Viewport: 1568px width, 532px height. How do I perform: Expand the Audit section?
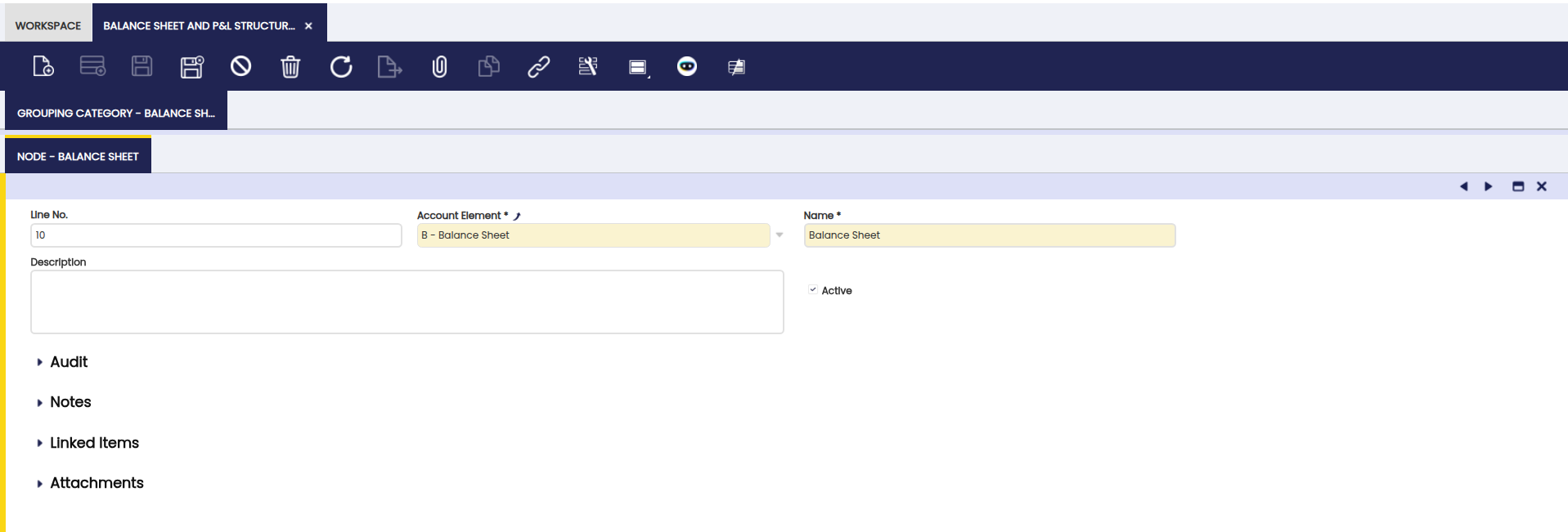click(x=69, y=362)
